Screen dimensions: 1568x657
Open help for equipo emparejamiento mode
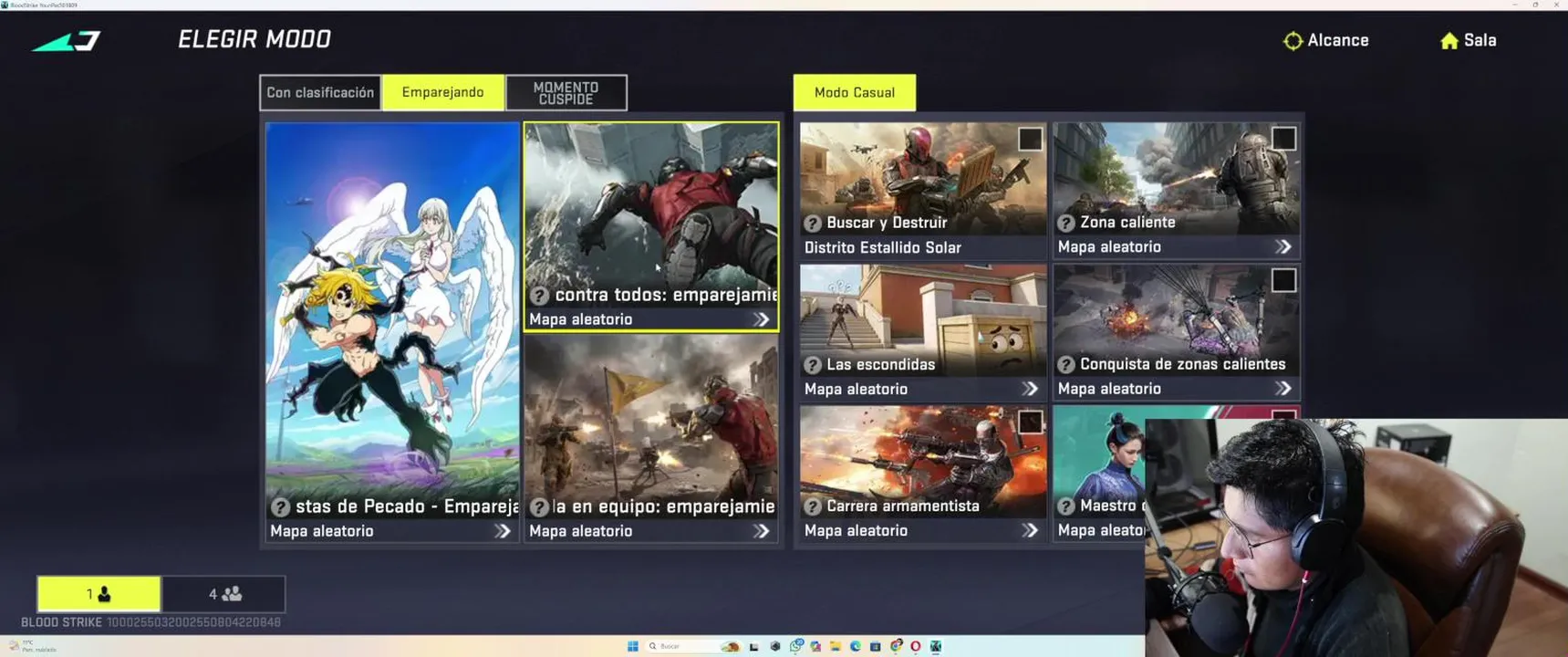(x=540, y=507)
